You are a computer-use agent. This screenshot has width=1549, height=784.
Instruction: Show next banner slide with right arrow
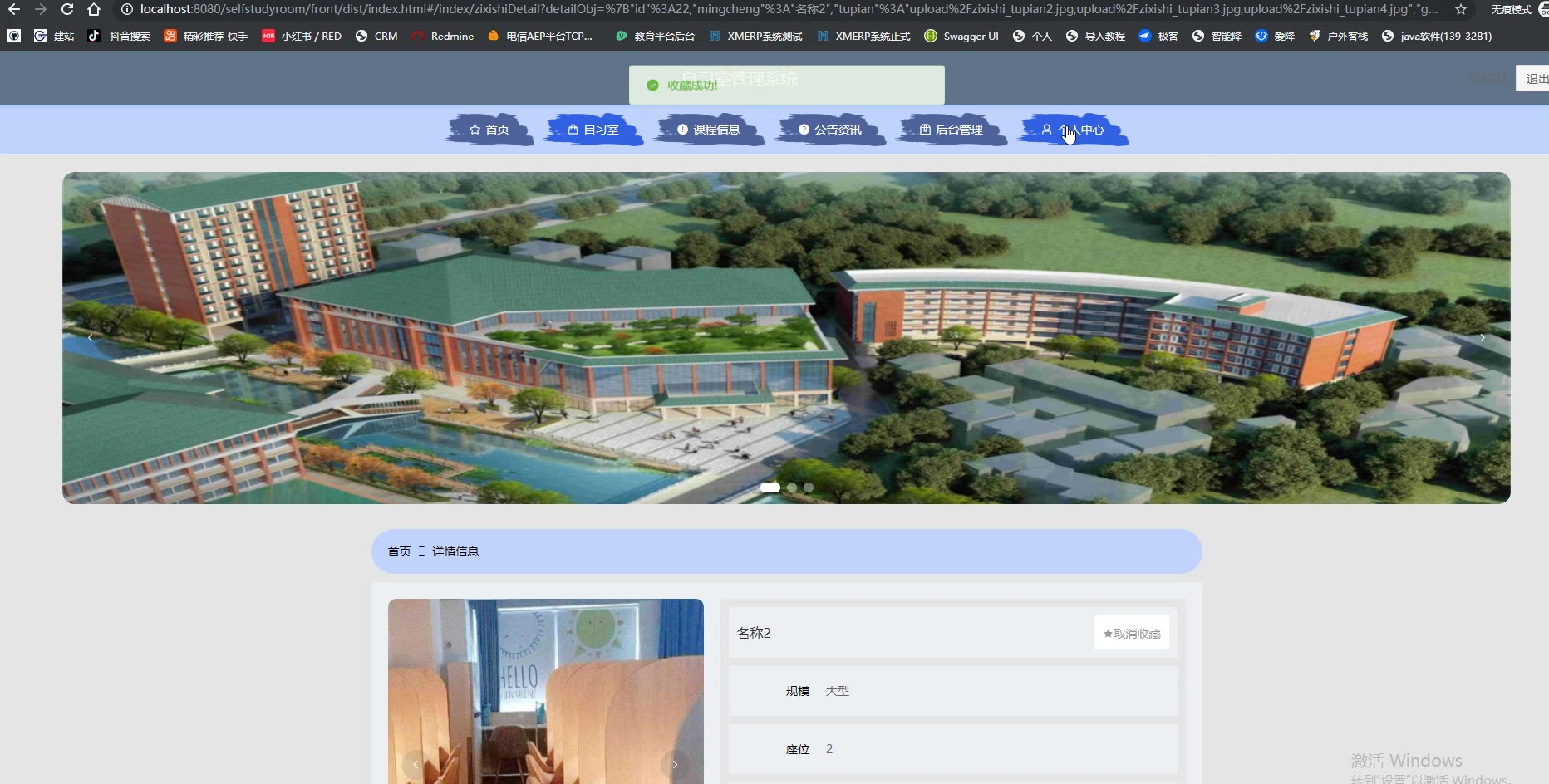coord(1482,337)
